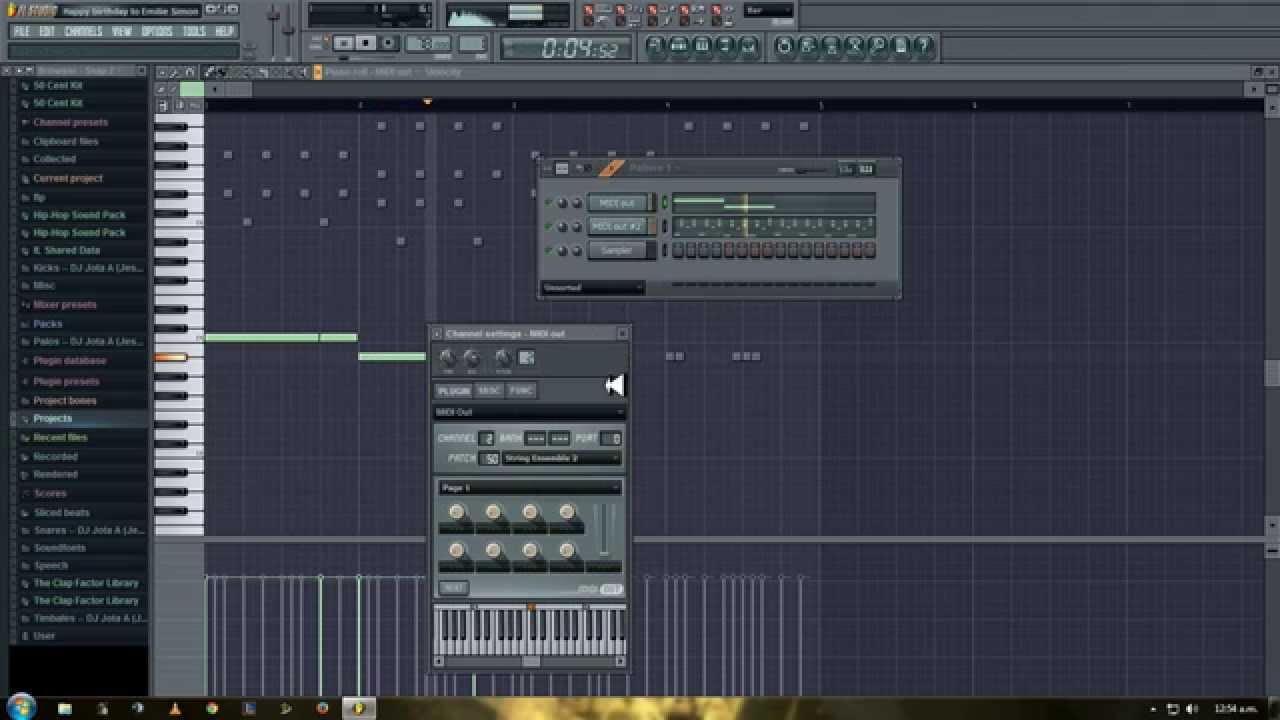This screenshot has width=1280, height=720.
Task: Mute the MIDI out channel green light
Action: (548, 203)
